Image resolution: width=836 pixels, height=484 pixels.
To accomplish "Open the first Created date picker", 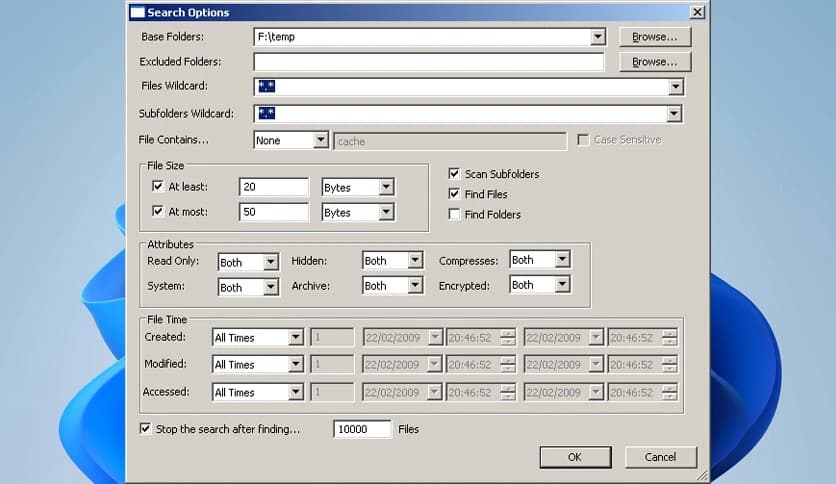I will click(x=435, y=337).
